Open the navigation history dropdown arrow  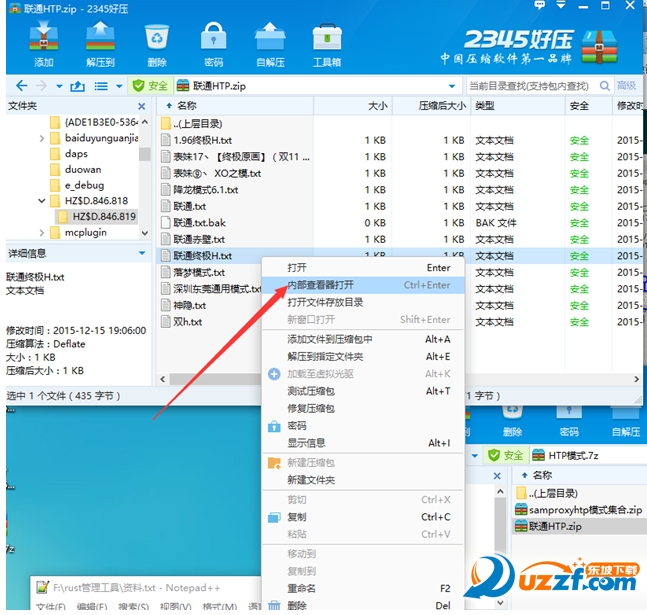(x=59, y=86)
